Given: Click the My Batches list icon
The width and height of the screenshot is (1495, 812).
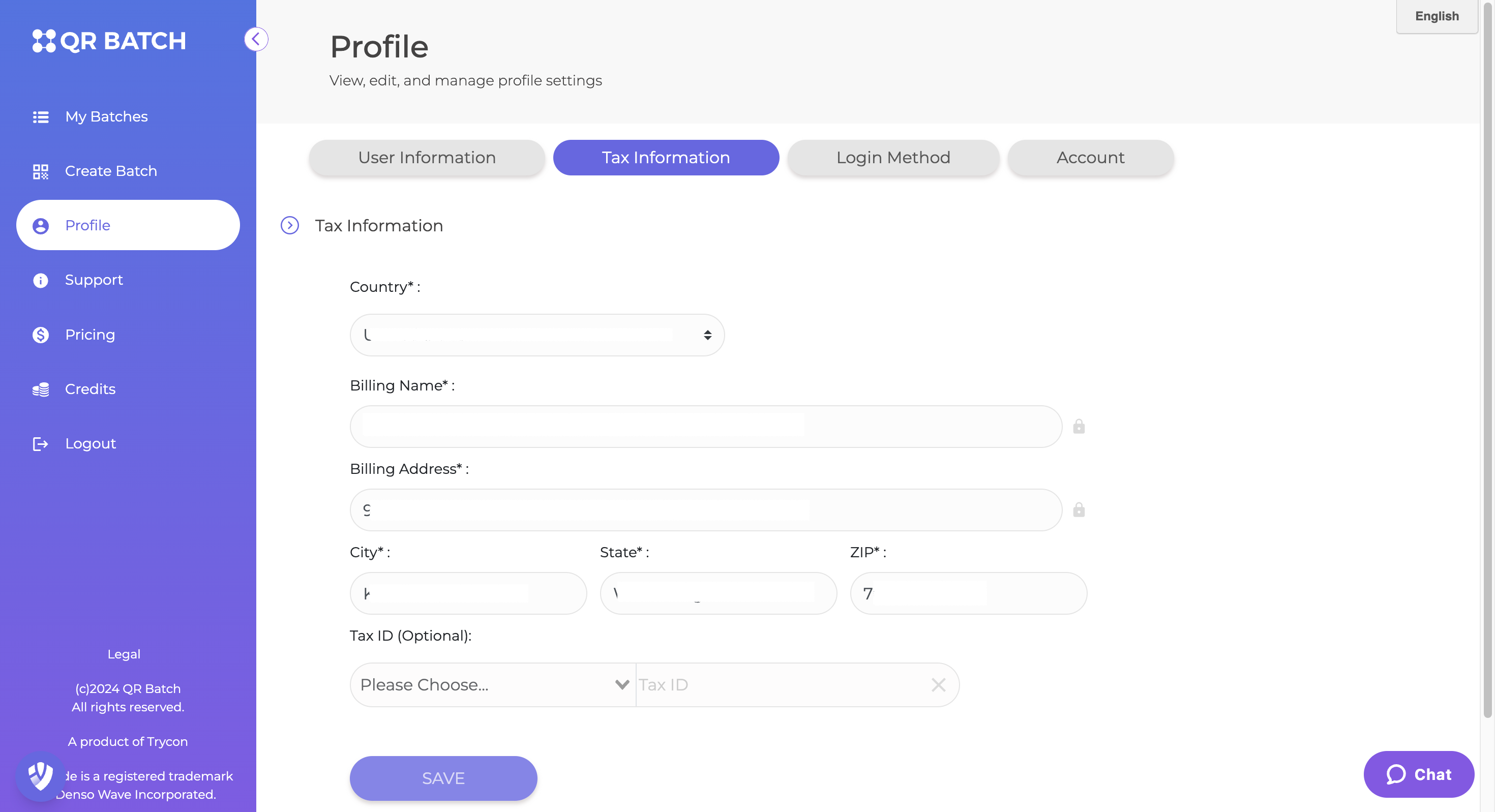Looking at the screenshot, I should point(41,116).
